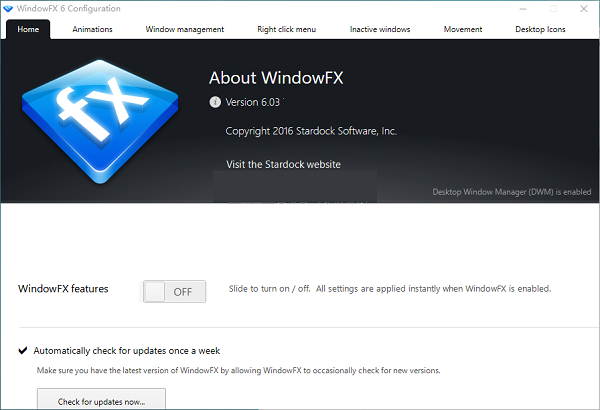Image resolution: width=600 pixels, height=410 pixels.
Task: Click the WindowFX title bar app icon
Action: click(8, 8)
